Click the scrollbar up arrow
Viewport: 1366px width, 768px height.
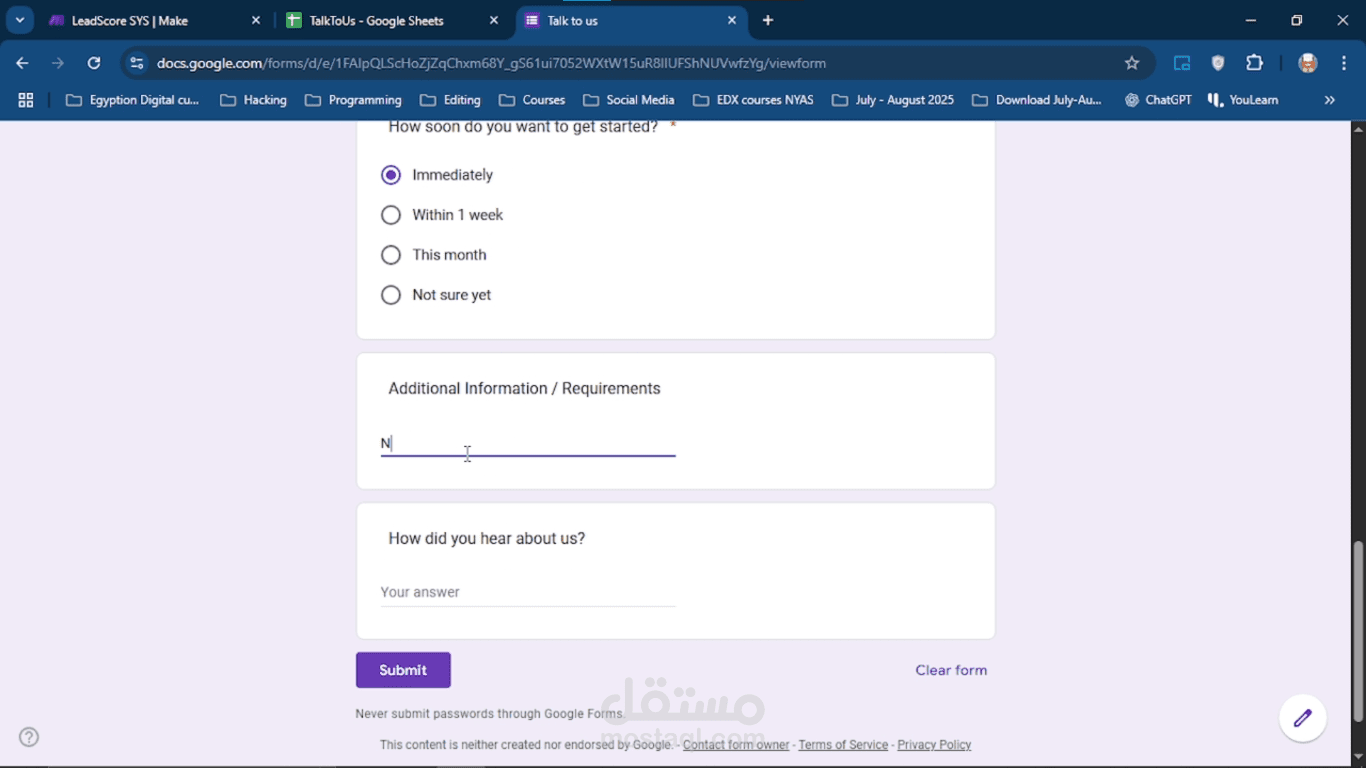1358,130
